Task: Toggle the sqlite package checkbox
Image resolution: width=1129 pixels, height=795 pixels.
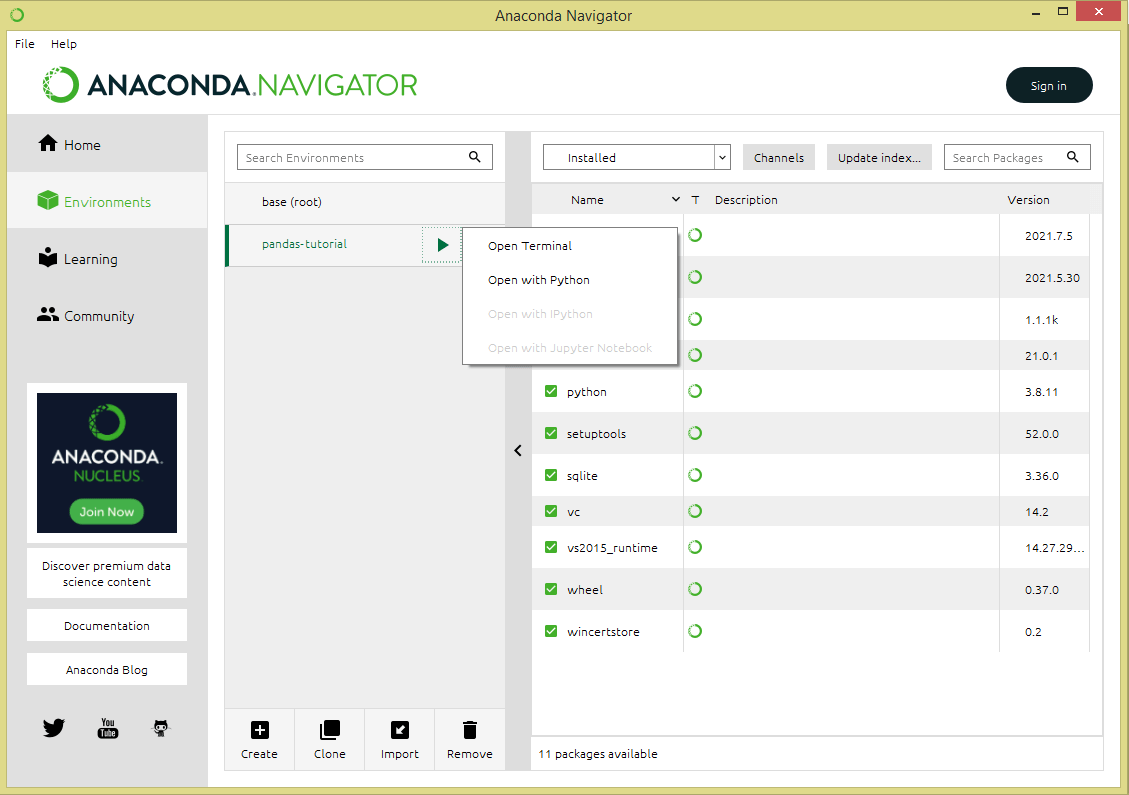Action: point(551,475)
